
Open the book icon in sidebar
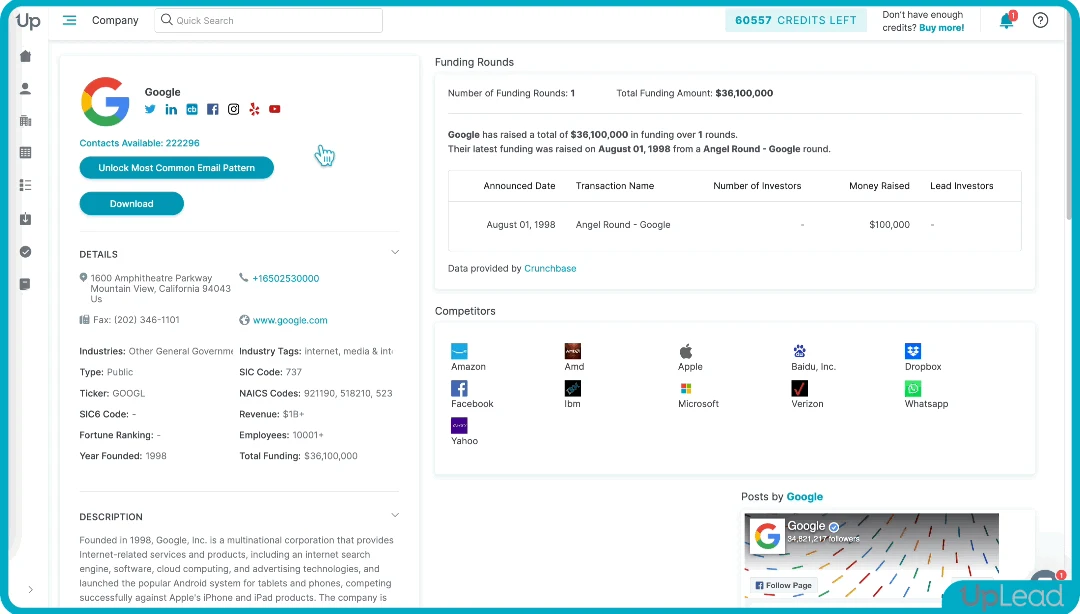point(25,284)
